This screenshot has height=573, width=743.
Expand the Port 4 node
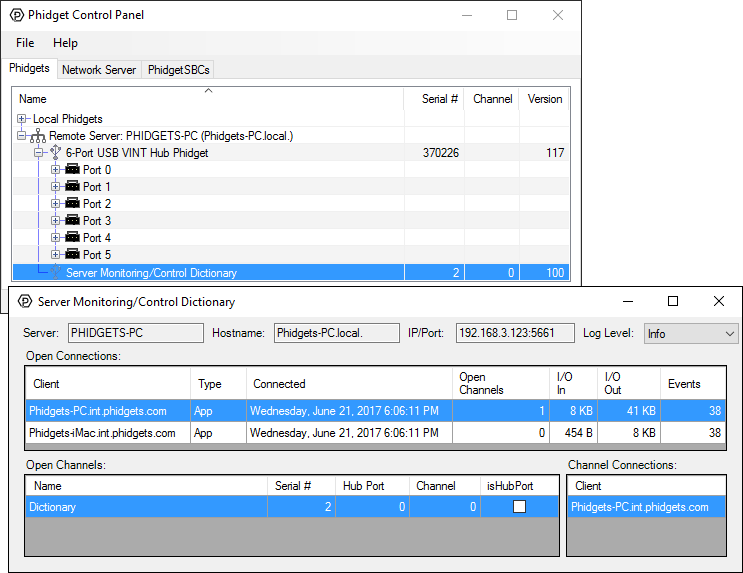55,237
